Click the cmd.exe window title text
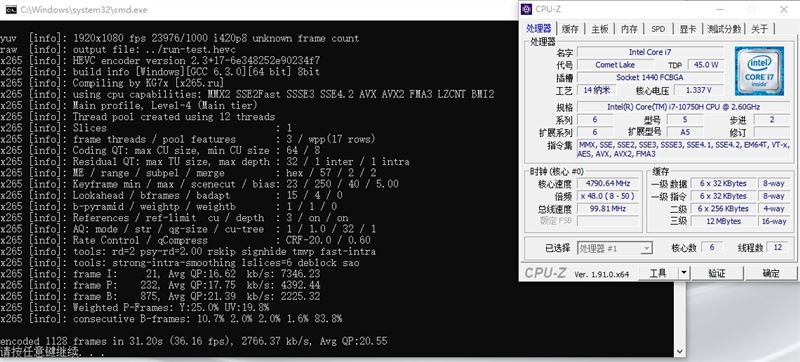Viewport: 800px width, 362px height. pyautogui.click(x=84, y=10)
